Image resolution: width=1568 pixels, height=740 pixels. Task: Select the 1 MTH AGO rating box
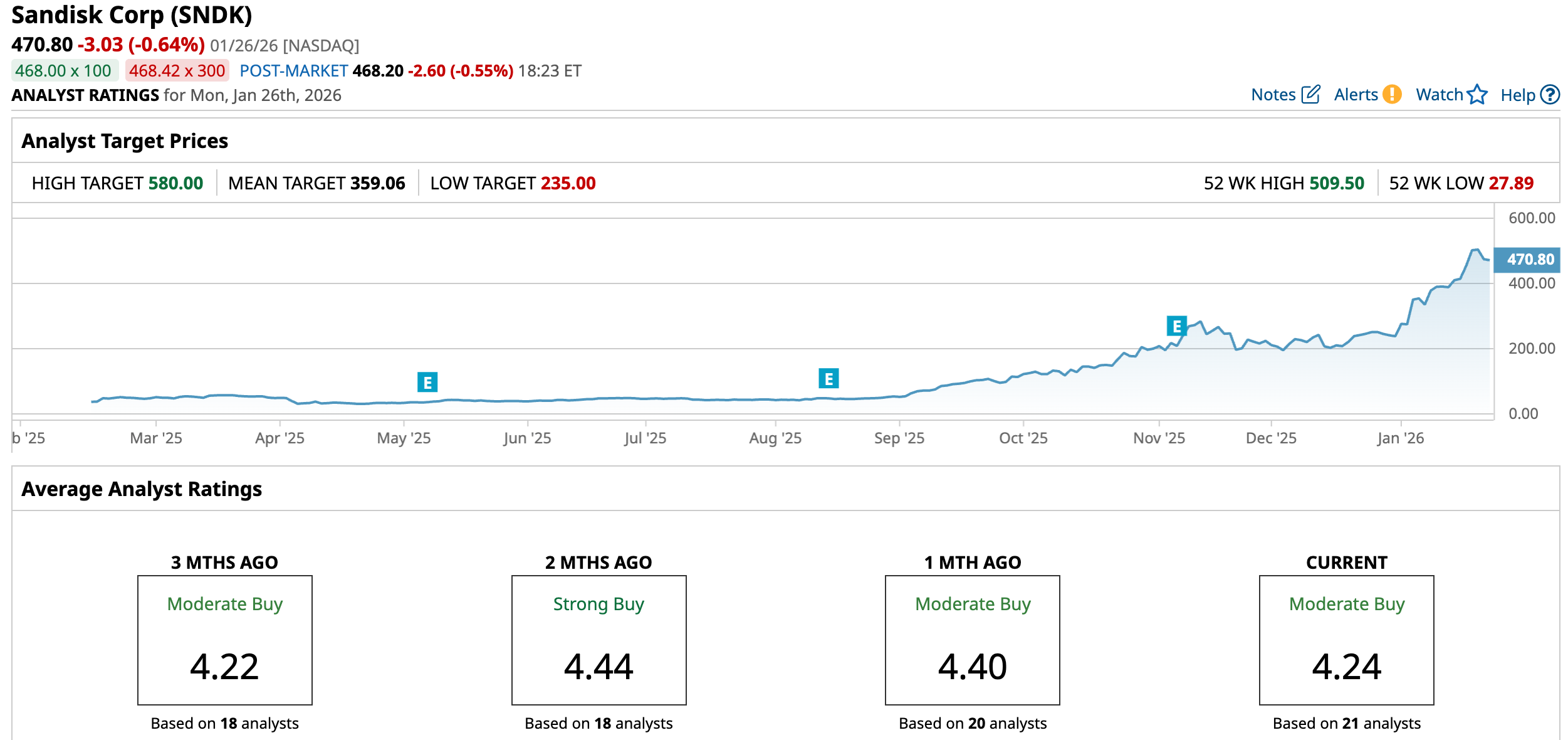972,640
